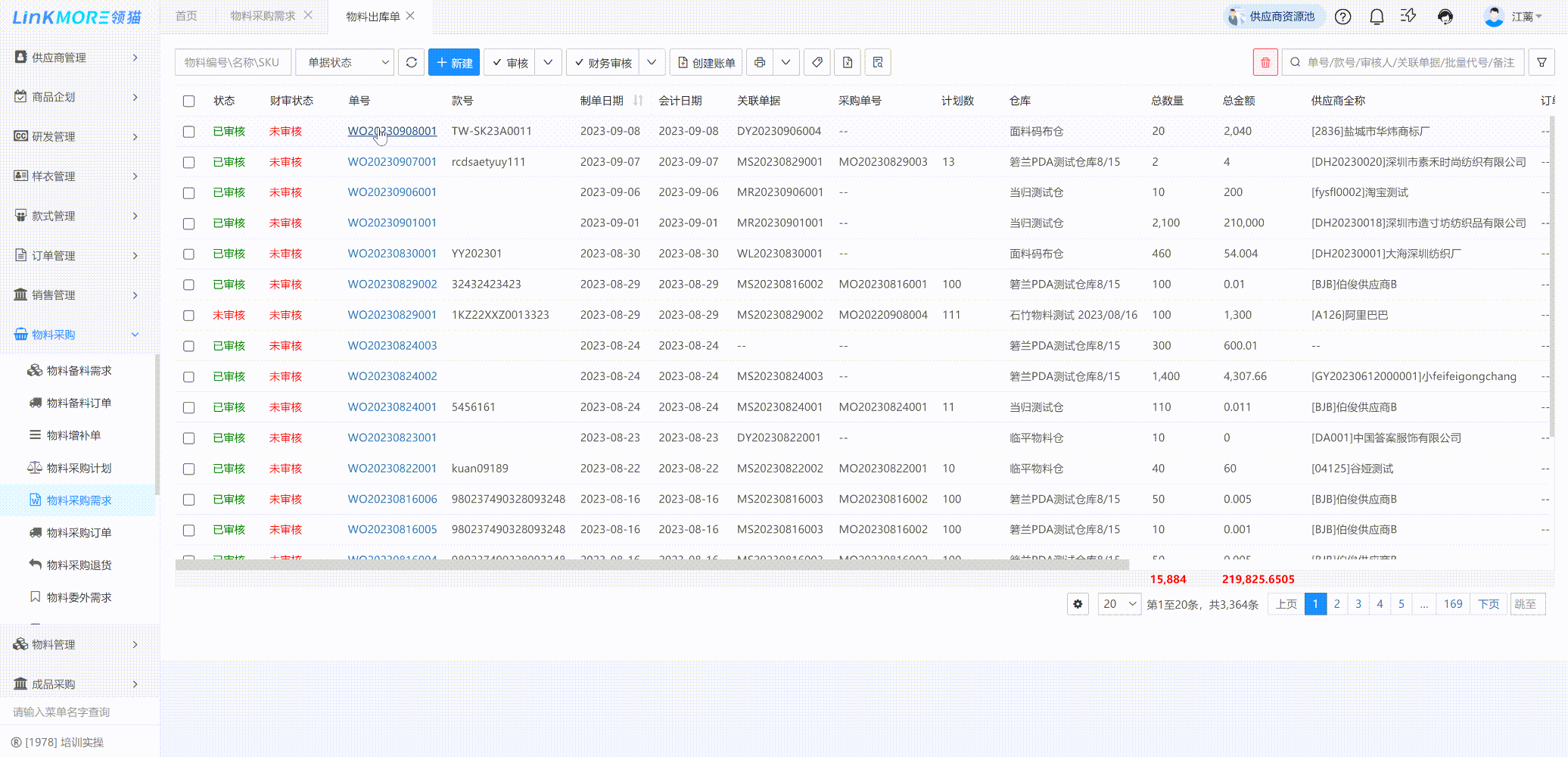Open order link WO20230906001

392,192
